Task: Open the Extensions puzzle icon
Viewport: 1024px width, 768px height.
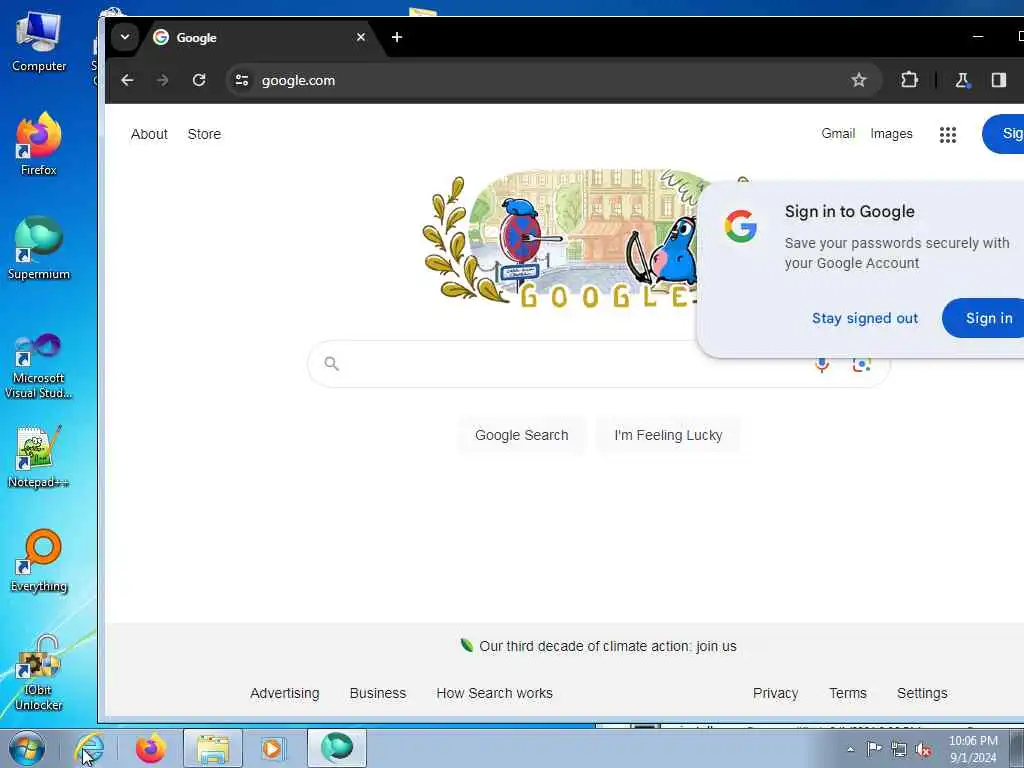Action: (909, 80)
